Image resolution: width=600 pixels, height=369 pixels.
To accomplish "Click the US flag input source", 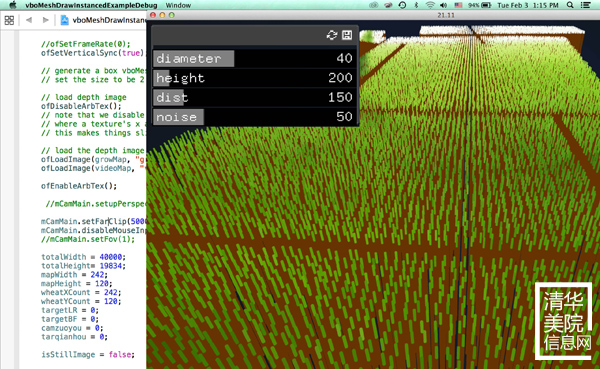I will point(458,5).
